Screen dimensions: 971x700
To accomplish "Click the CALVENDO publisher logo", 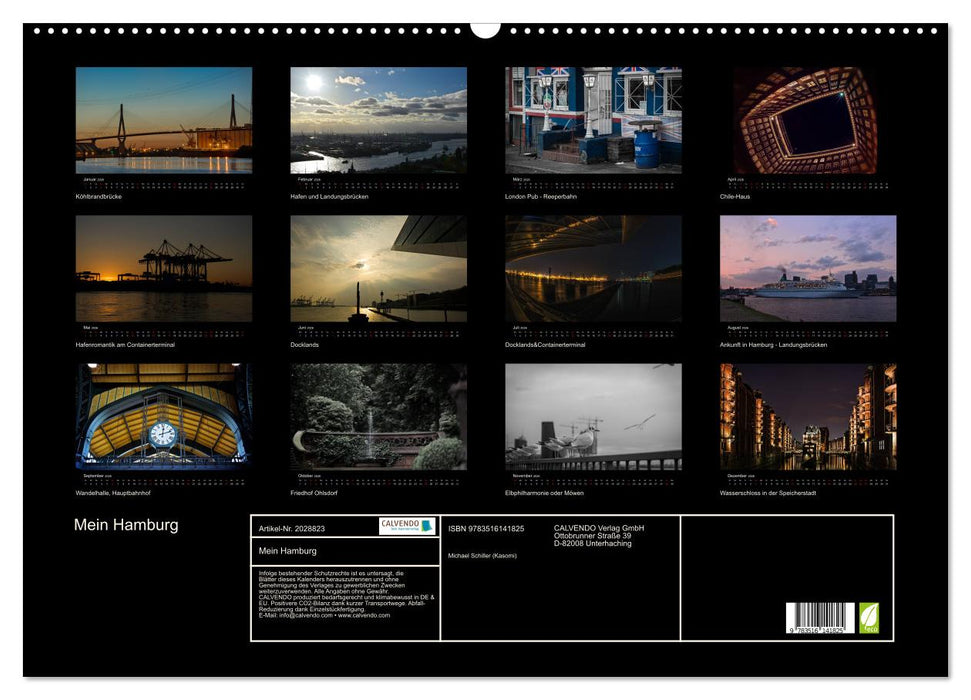I will point(405,526).
